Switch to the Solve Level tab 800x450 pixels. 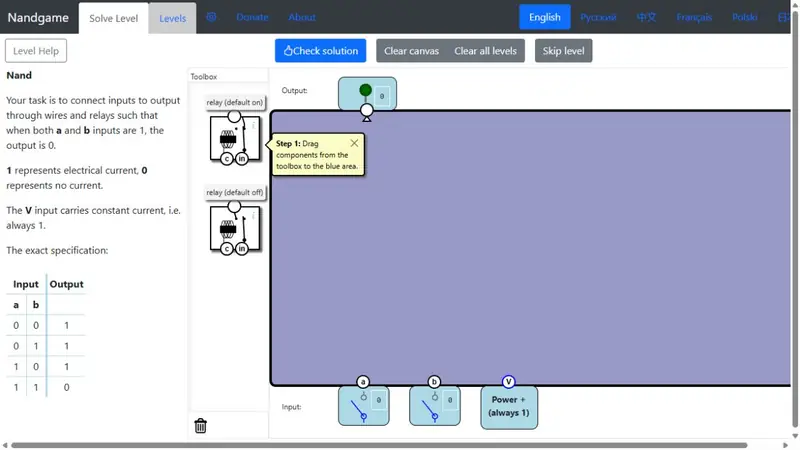(113, 18)
